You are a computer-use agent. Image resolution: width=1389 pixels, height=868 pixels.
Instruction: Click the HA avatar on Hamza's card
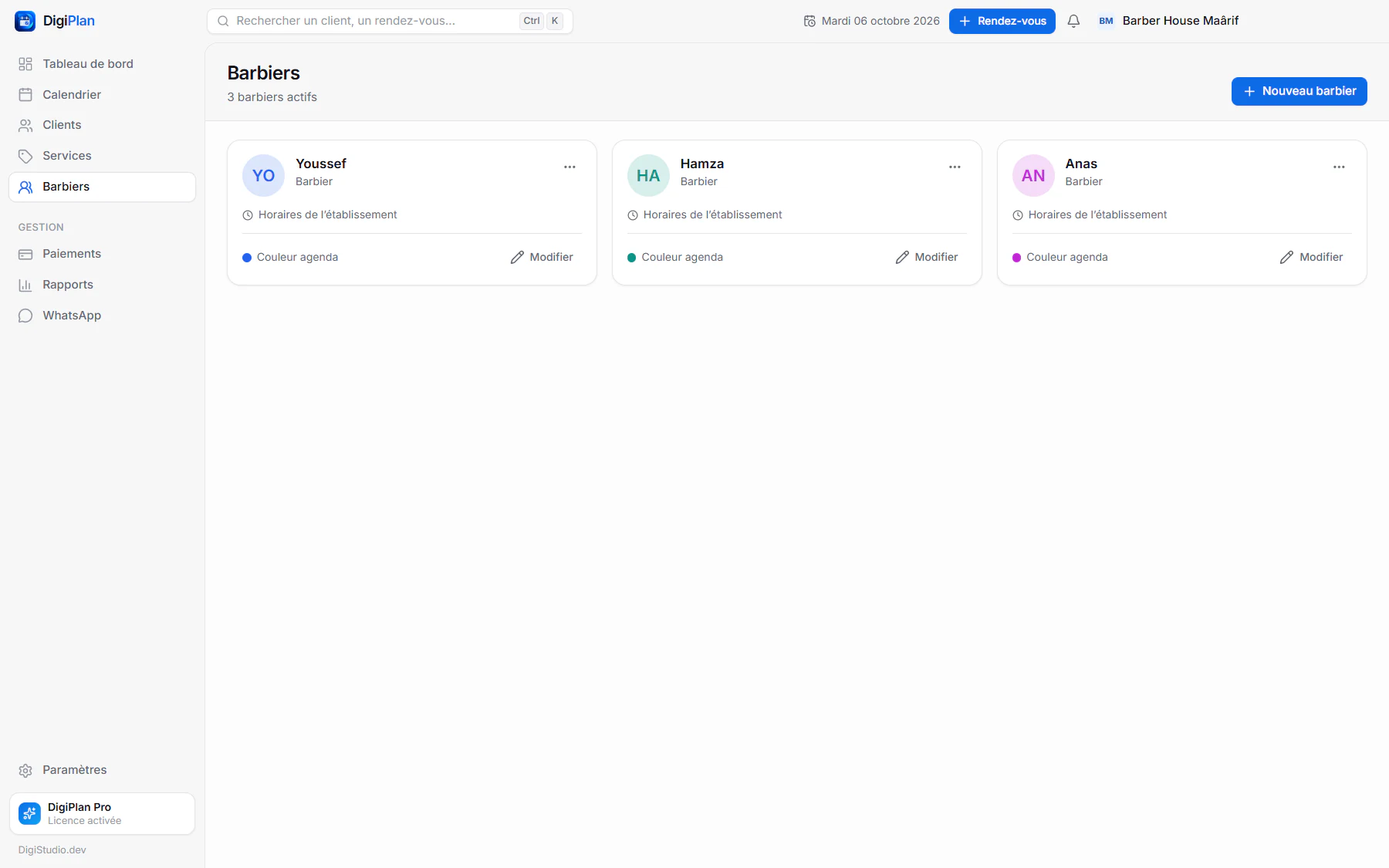coord(648,176)
